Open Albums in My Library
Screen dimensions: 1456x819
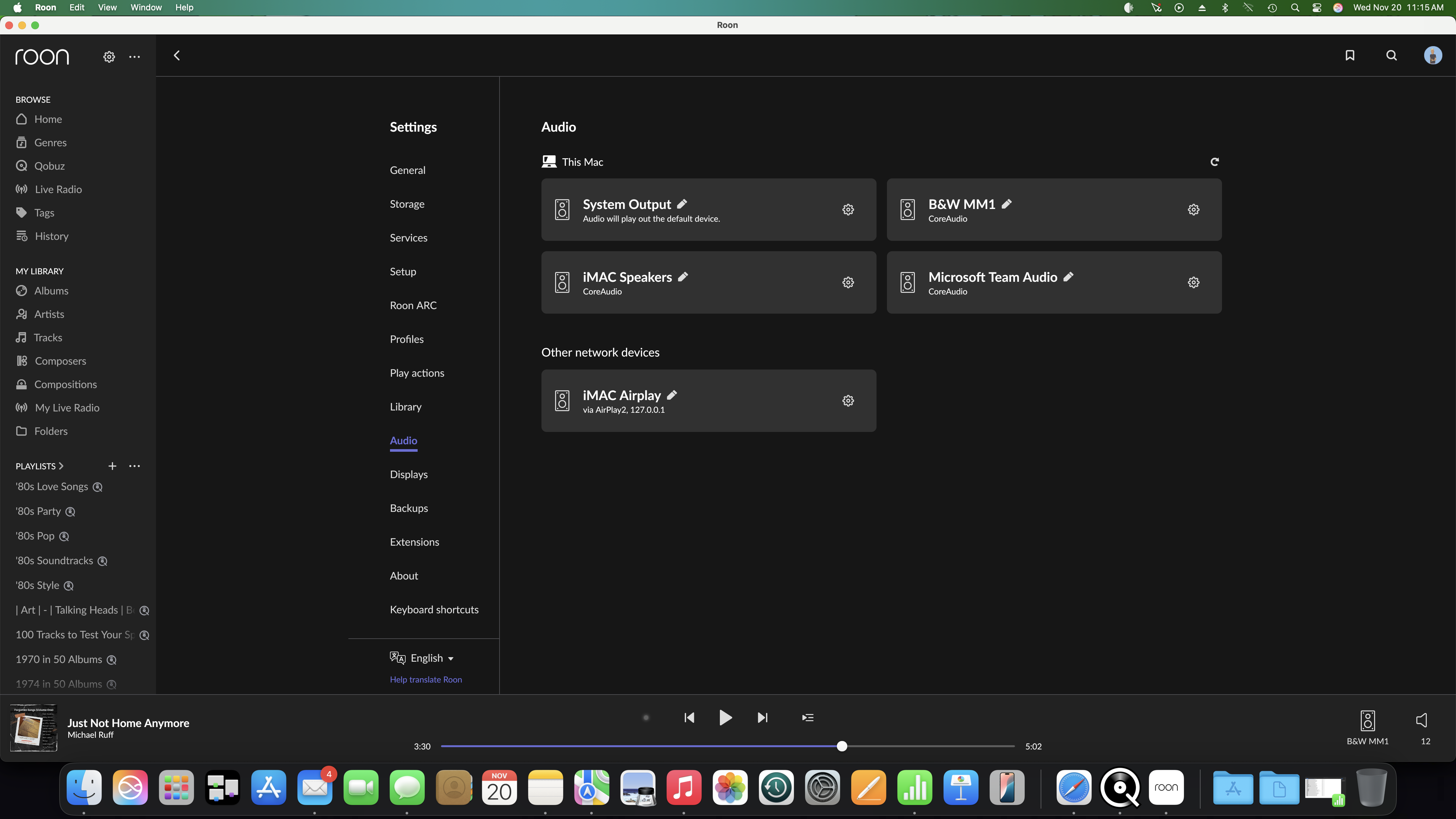[42, 291]
